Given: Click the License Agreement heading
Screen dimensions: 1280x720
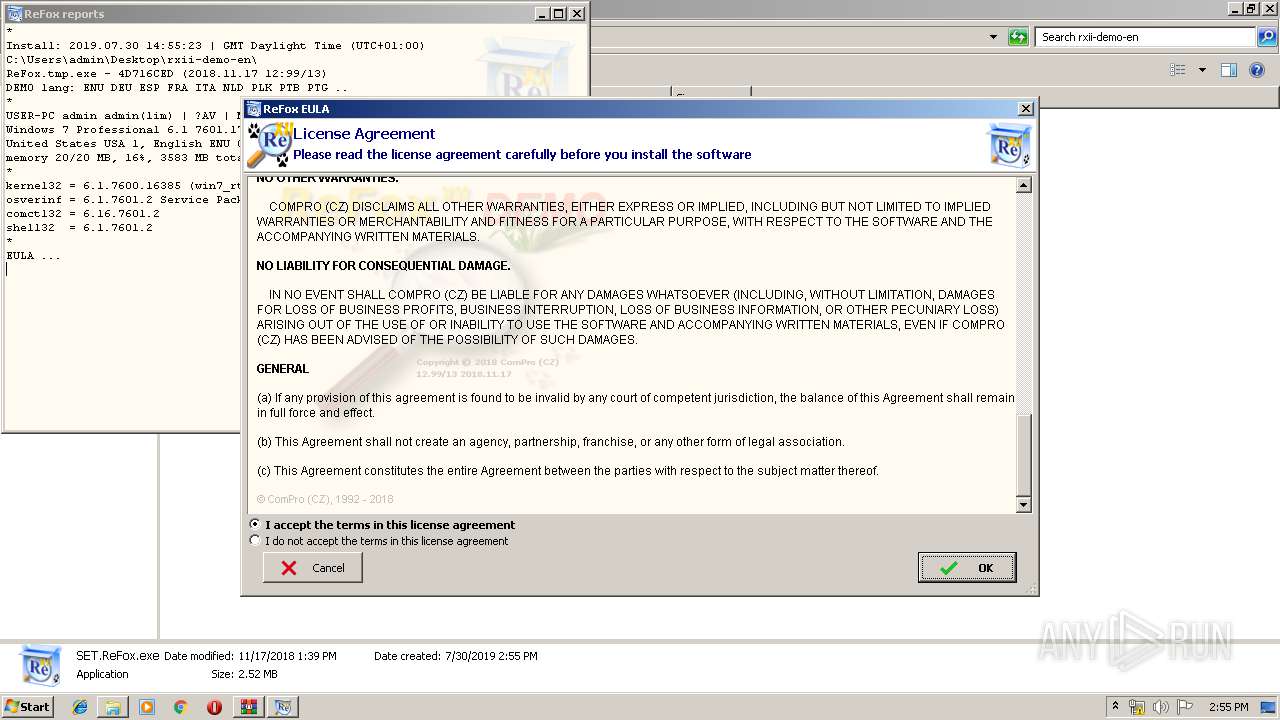Looking at the screenshot, I should 364,134.
